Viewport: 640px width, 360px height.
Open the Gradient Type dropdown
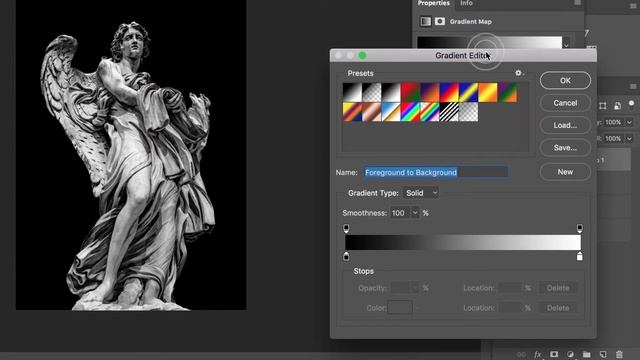(x=420, y=193)
